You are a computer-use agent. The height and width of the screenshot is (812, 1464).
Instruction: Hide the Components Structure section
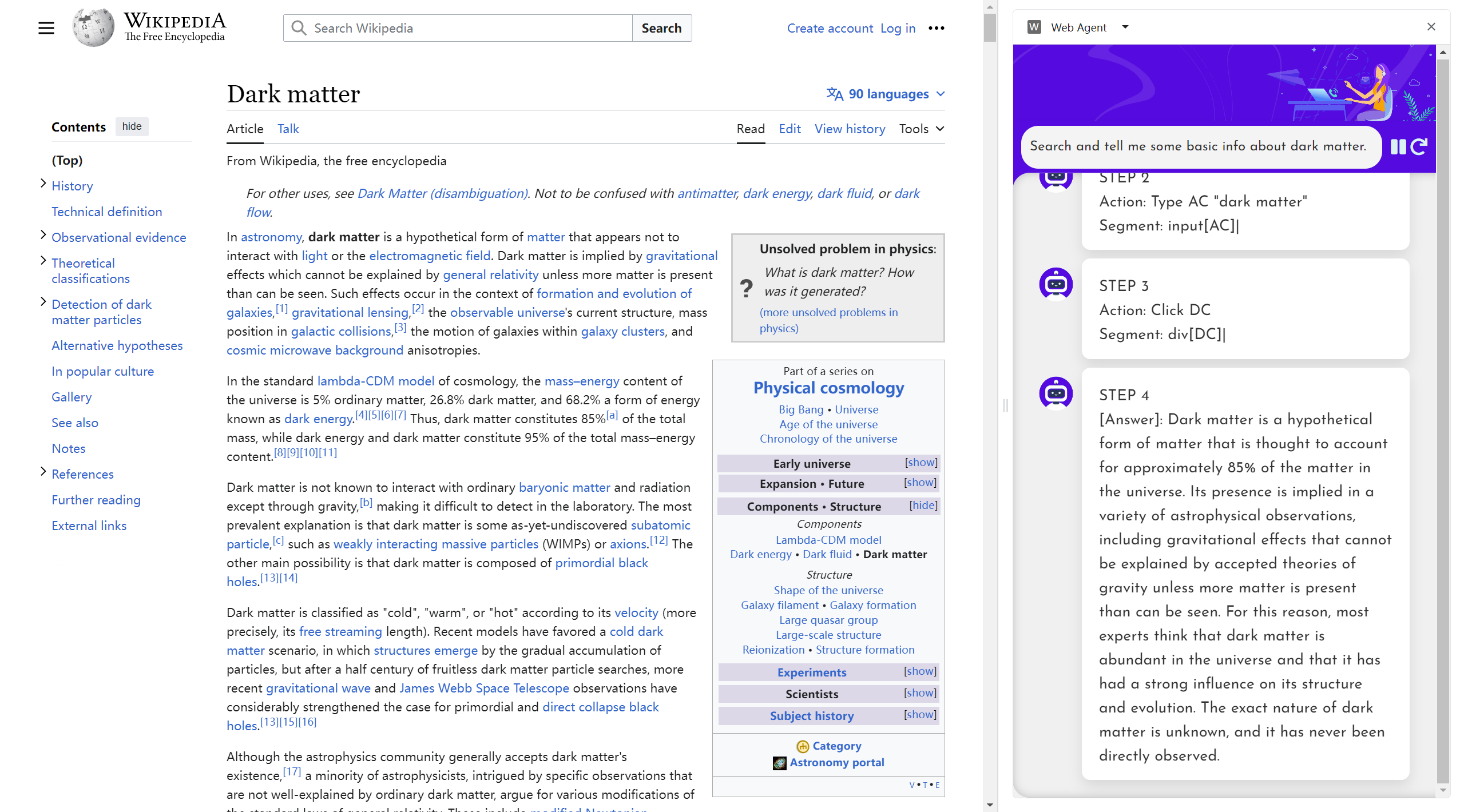coord(923,505)
